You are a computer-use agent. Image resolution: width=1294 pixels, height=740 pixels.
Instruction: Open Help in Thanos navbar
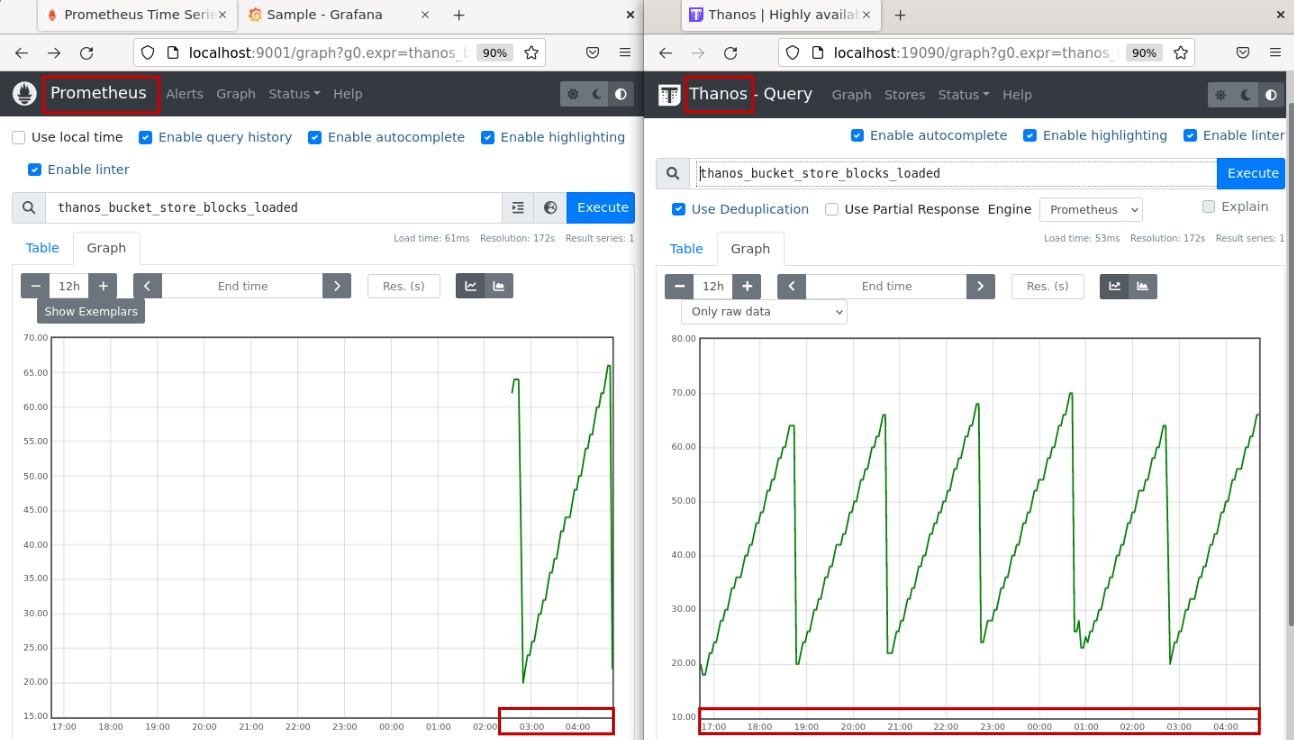[1017, 95]
